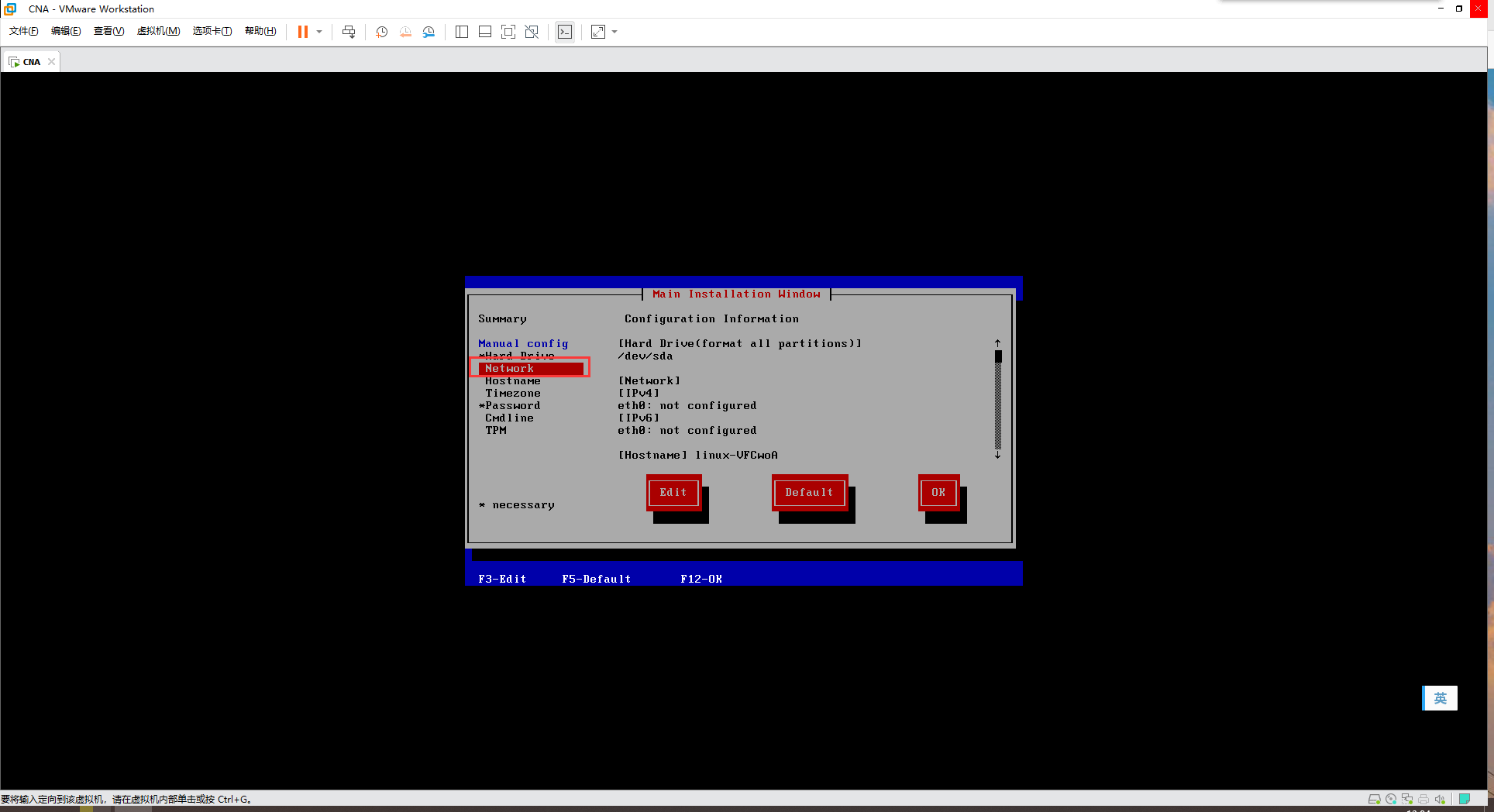Click the sound card status icon
The image size is (1494, 812).
tap(1441, 799)
